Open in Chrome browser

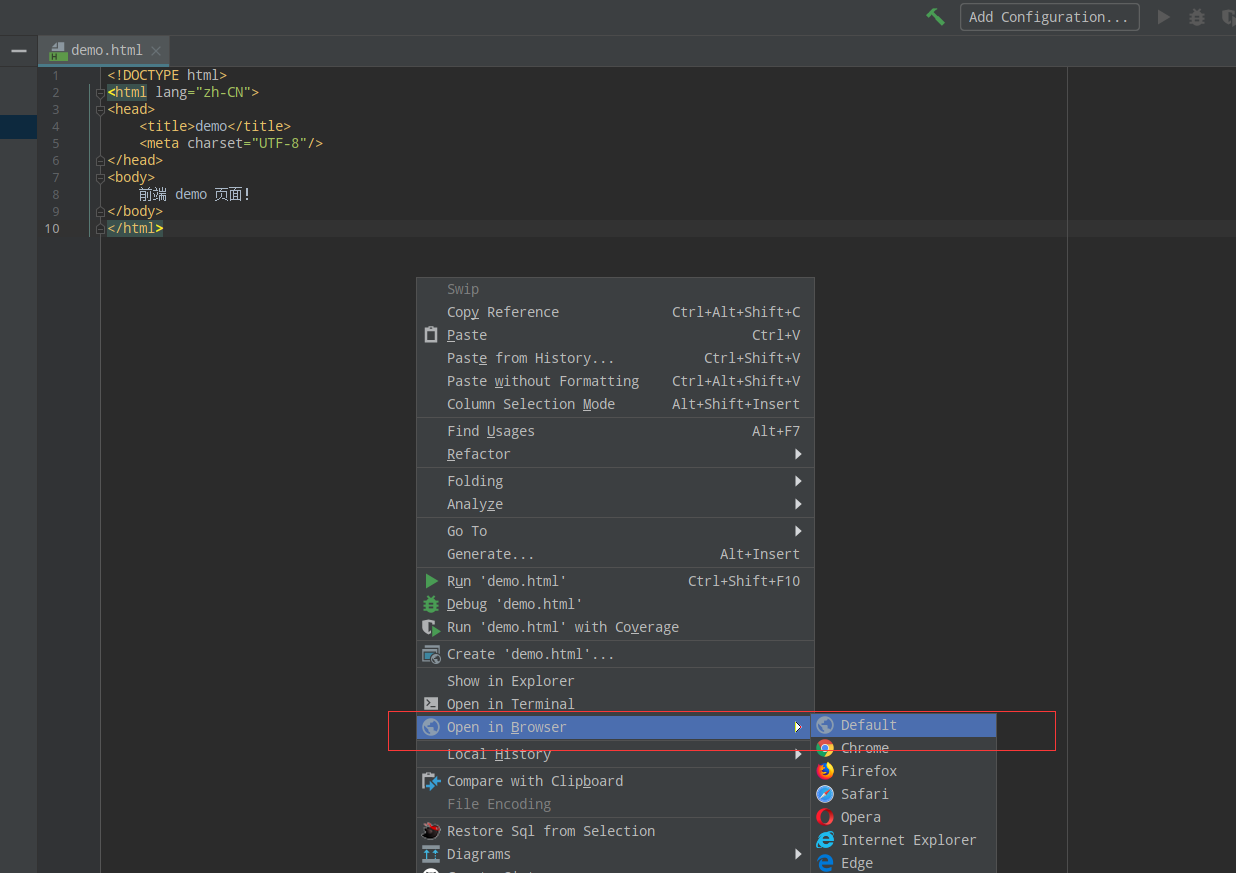coord(904,748)
